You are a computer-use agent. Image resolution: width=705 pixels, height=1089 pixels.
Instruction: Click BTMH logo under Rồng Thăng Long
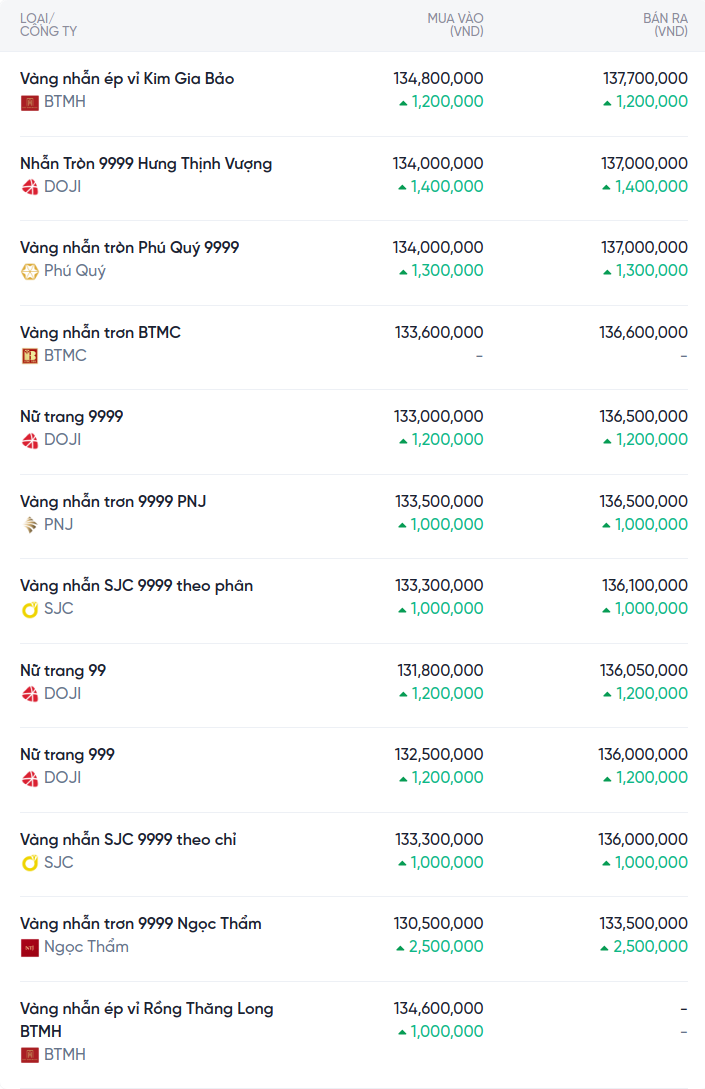click(x=30, y=1055)
